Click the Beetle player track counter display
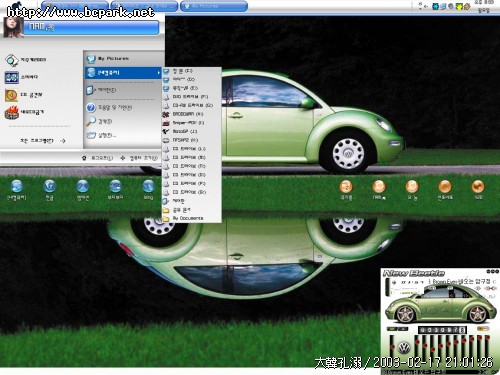The height and width of the screenshot is (375, 500). pos(442,330)
